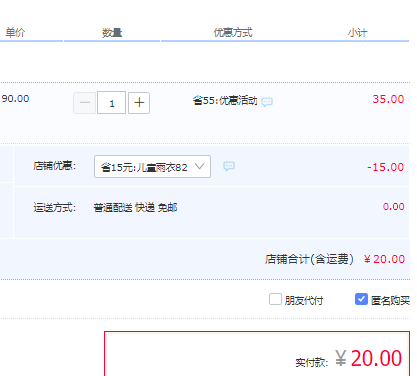Click the 单价 column header
This screenshot has width=417, height=376.
pos(15,33)
